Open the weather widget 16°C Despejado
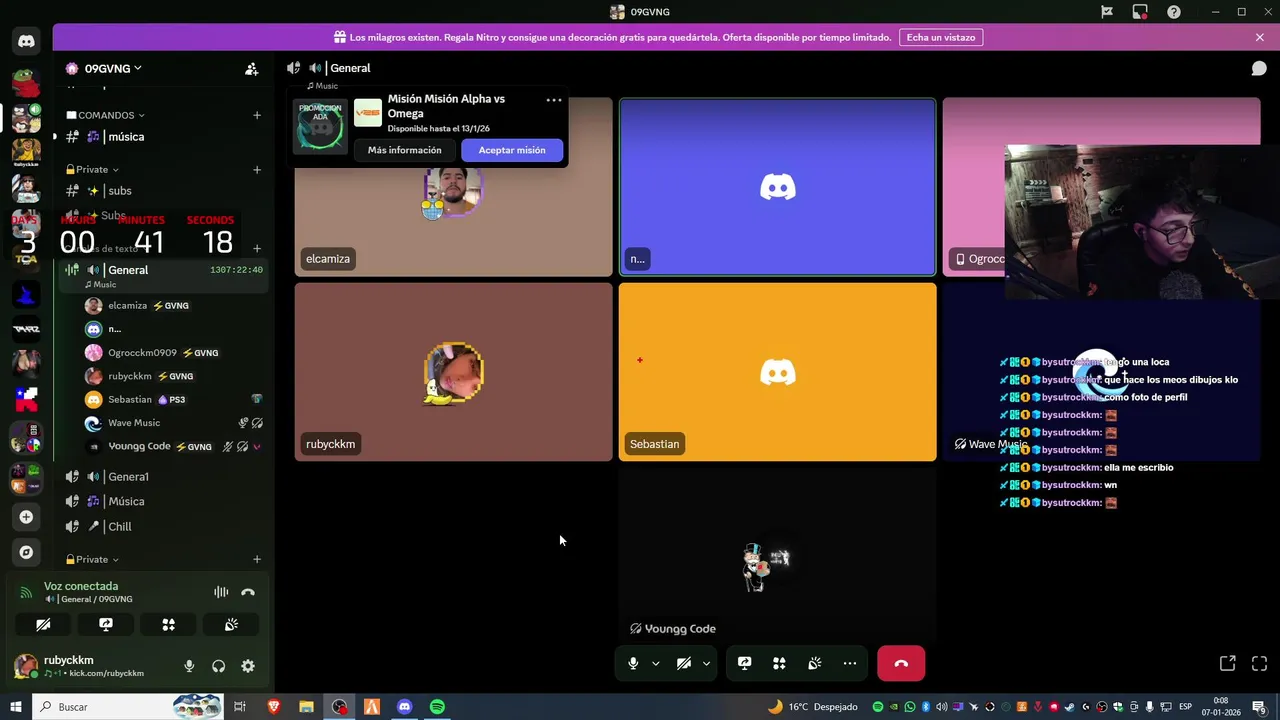The height and width of the screenshot is (720, 1280). tap(812, 707)
